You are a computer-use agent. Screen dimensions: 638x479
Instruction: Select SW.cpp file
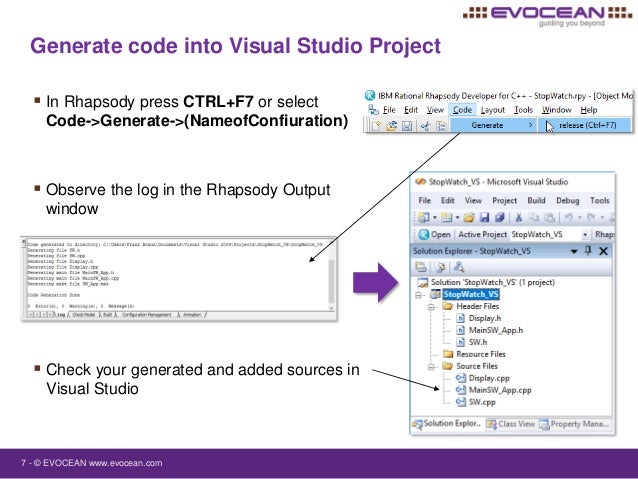(x=476, y=402)
